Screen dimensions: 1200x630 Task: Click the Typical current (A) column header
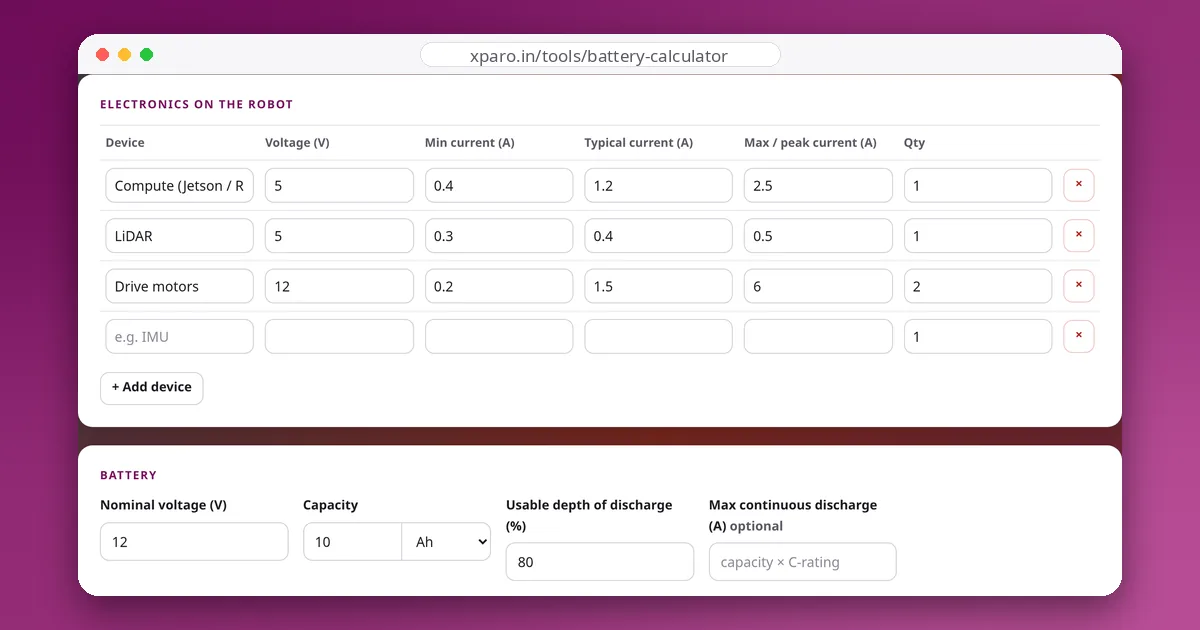639,143
